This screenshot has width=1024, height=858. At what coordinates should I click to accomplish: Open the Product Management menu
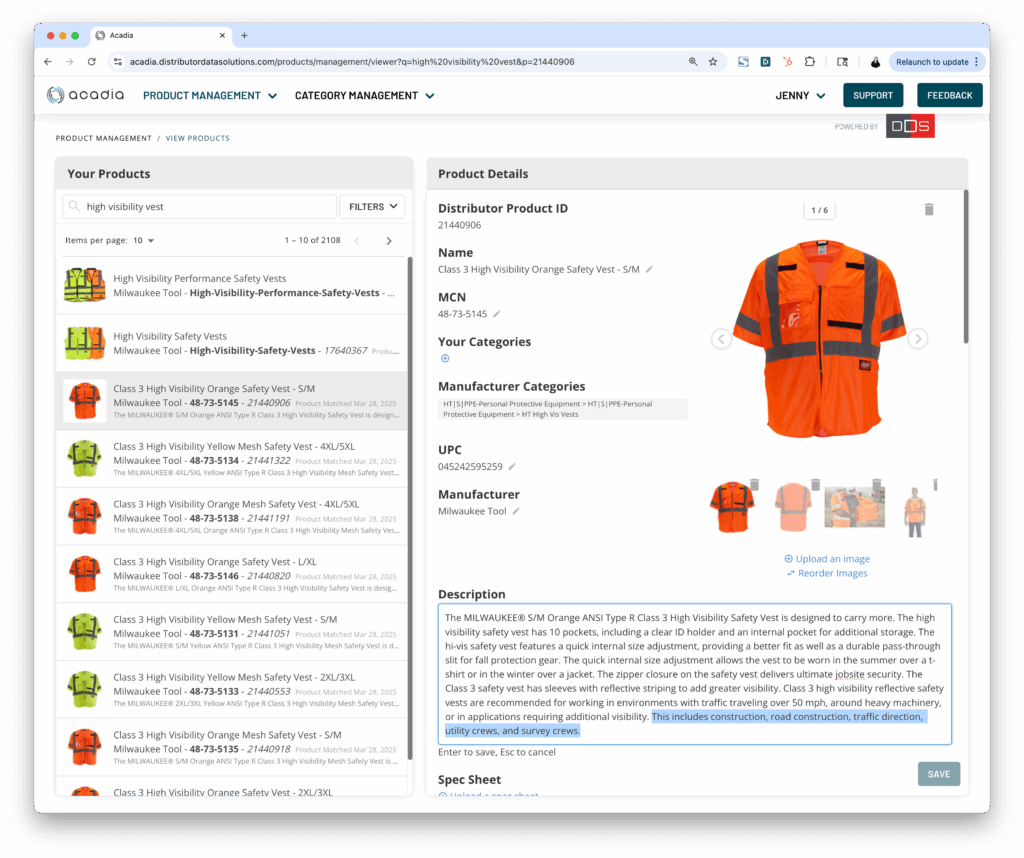pyautogui.click(x=210, y=96)
